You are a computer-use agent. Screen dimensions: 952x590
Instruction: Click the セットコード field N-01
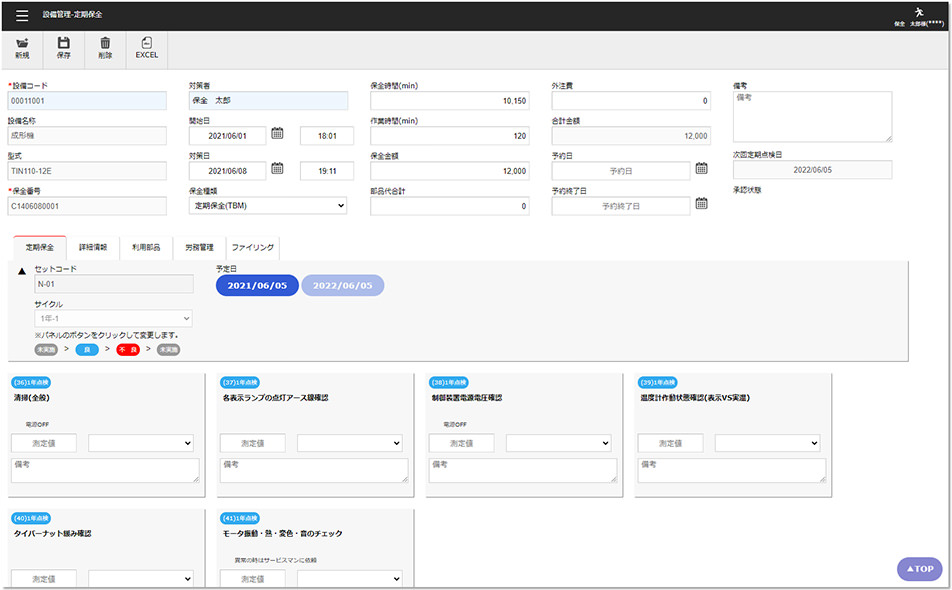(x=114, y=284)
